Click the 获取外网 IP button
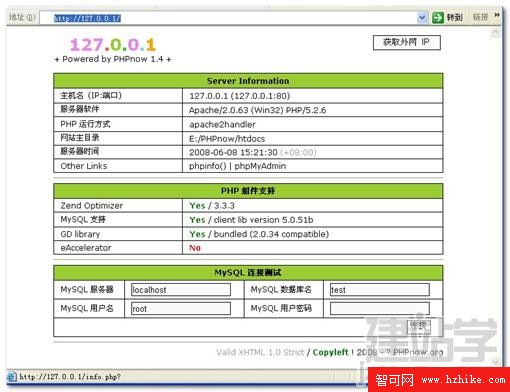Image resolution: width=510 pixels, height=392 pixels. 407,42
